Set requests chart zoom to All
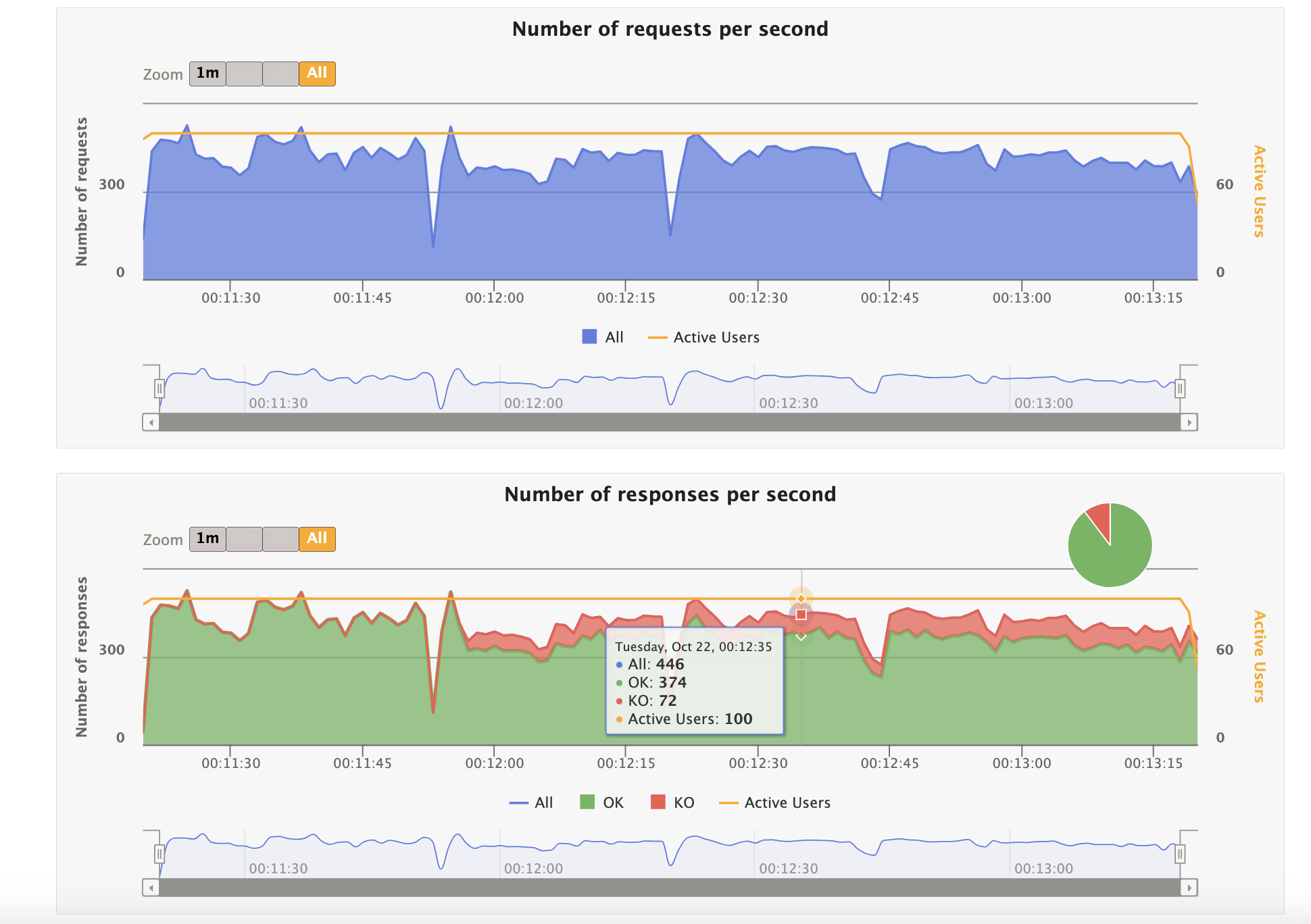Viewport: 1311px width, 924px height. pos(317,73)
